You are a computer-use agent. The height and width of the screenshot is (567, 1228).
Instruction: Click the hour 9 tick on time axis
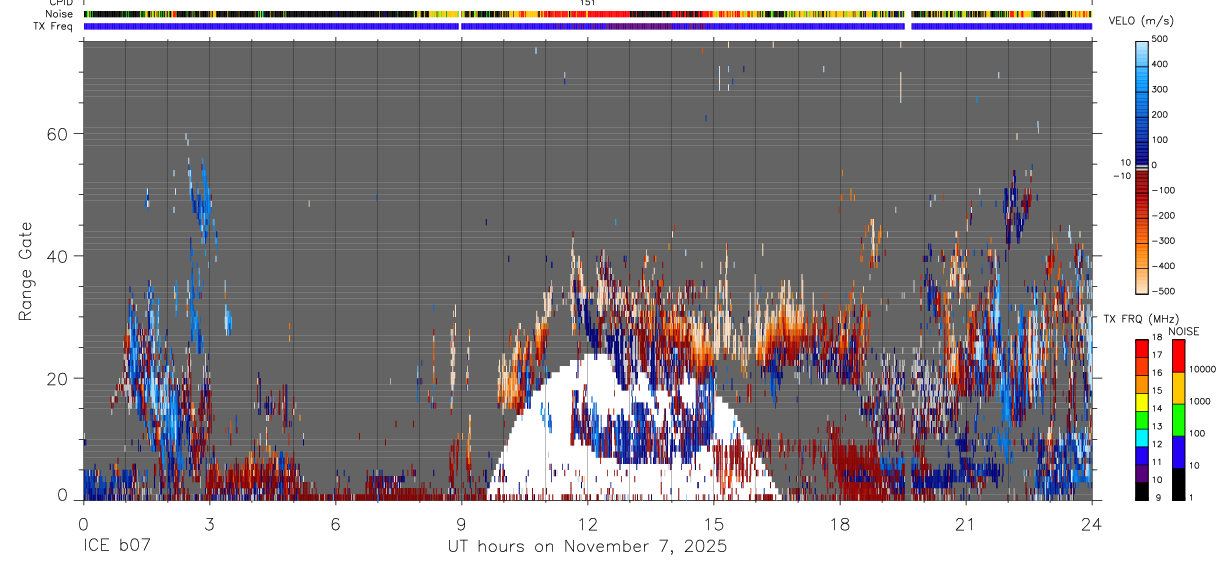click(x=461, y=523)
